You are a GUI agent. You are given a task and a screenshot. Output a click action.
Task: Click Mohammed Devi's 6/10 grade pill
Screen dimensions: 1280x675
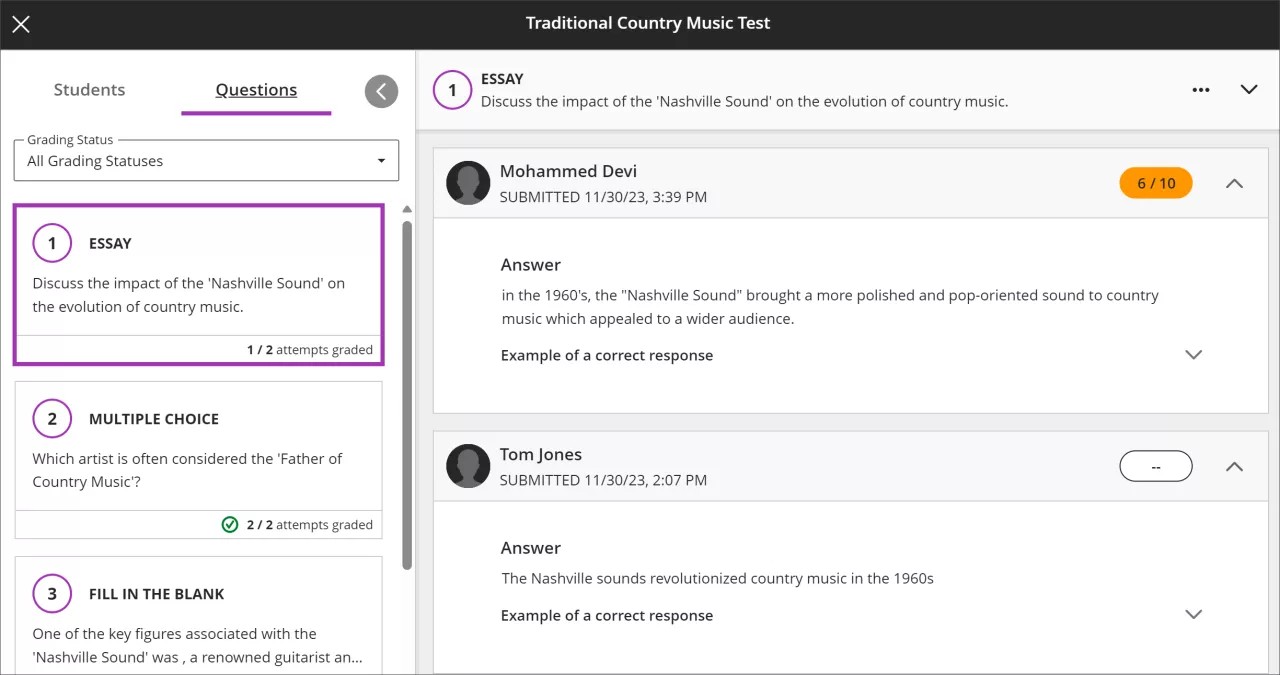pos(1155,183)
